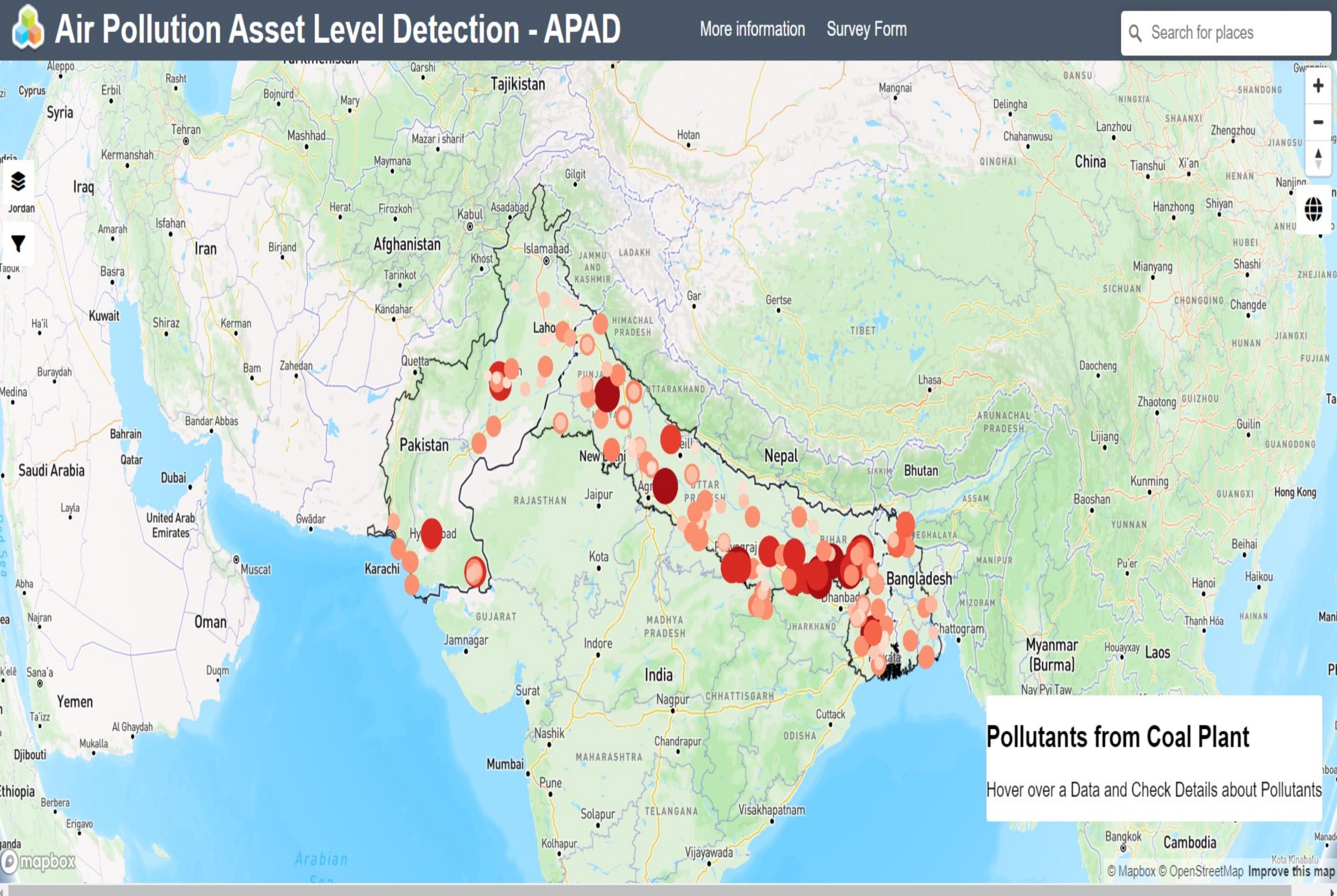Image resolution: width=1337 pixels, height=896 pixels.
Task: Click the Mumbai city label
Action: click(504, 764)
